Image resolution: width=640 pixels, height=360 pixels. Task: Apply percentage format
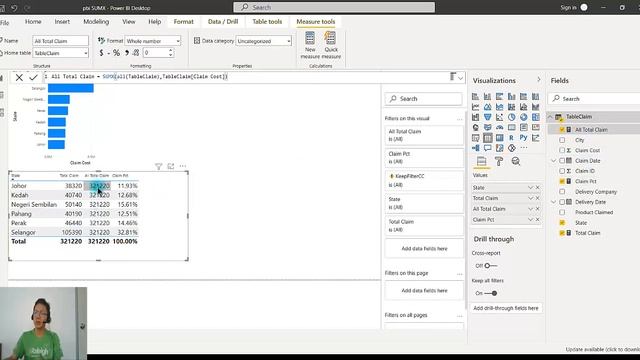tap(117, 53)
